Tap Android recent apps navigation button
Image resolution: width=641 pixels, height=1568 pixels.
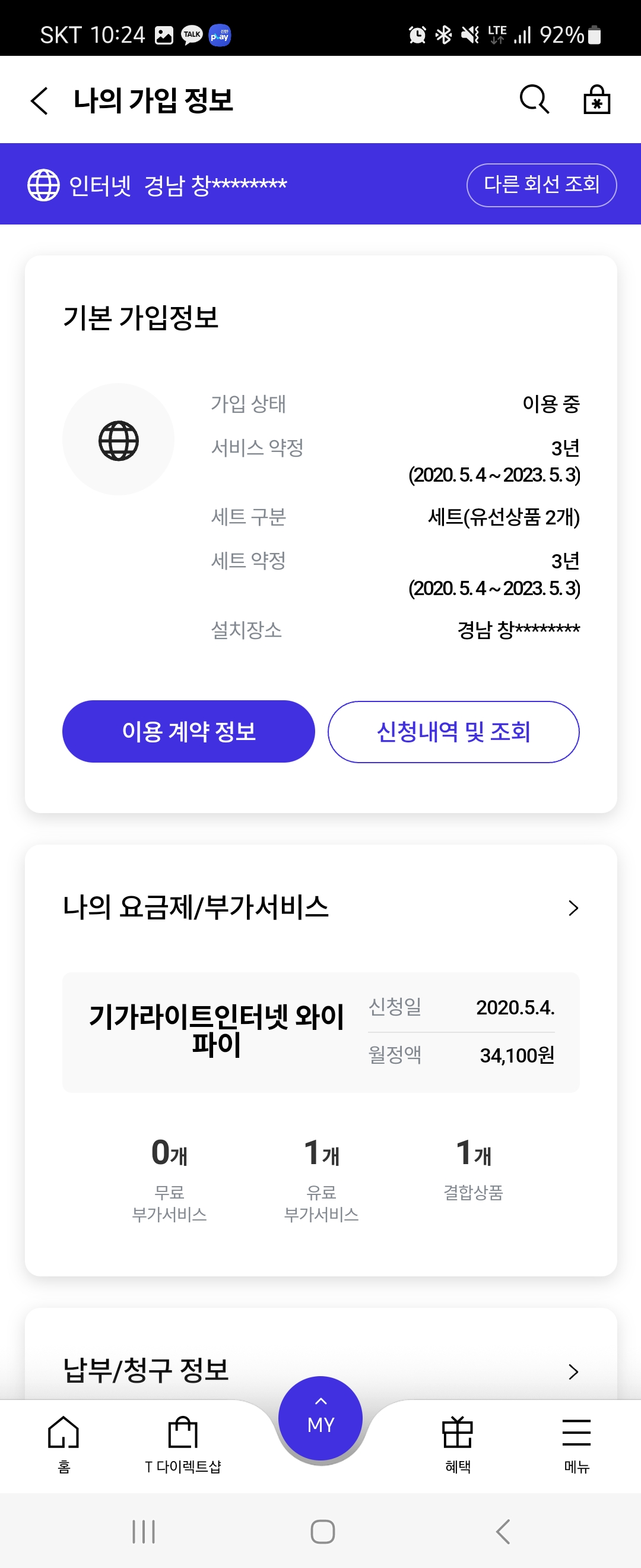[144, 1532]
